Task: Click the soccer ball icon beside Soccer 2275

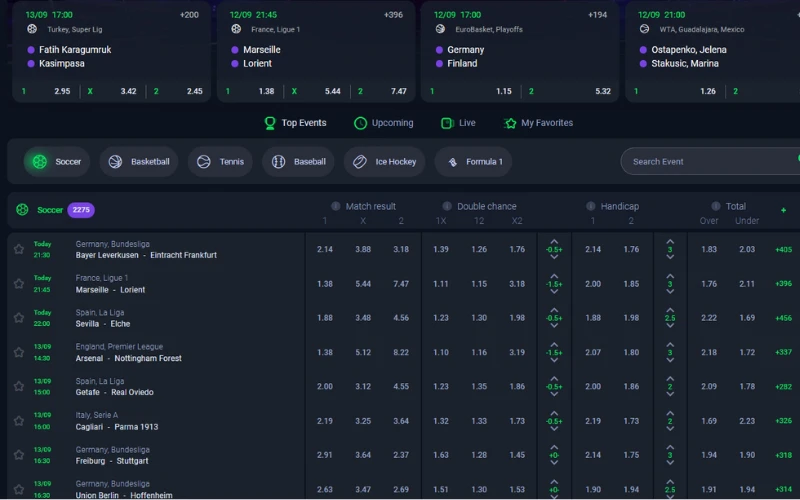Action: pyautogui.click(x=22, y=210)
